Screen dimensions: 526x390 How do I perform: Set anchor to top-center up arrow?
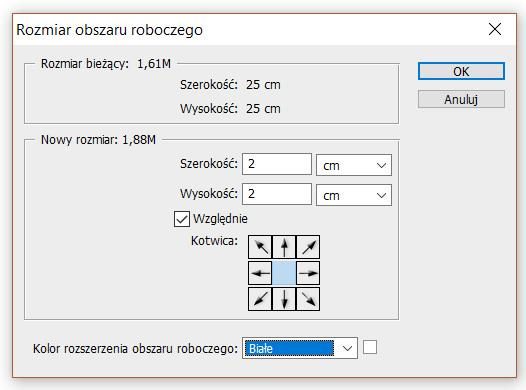[284, 247]
